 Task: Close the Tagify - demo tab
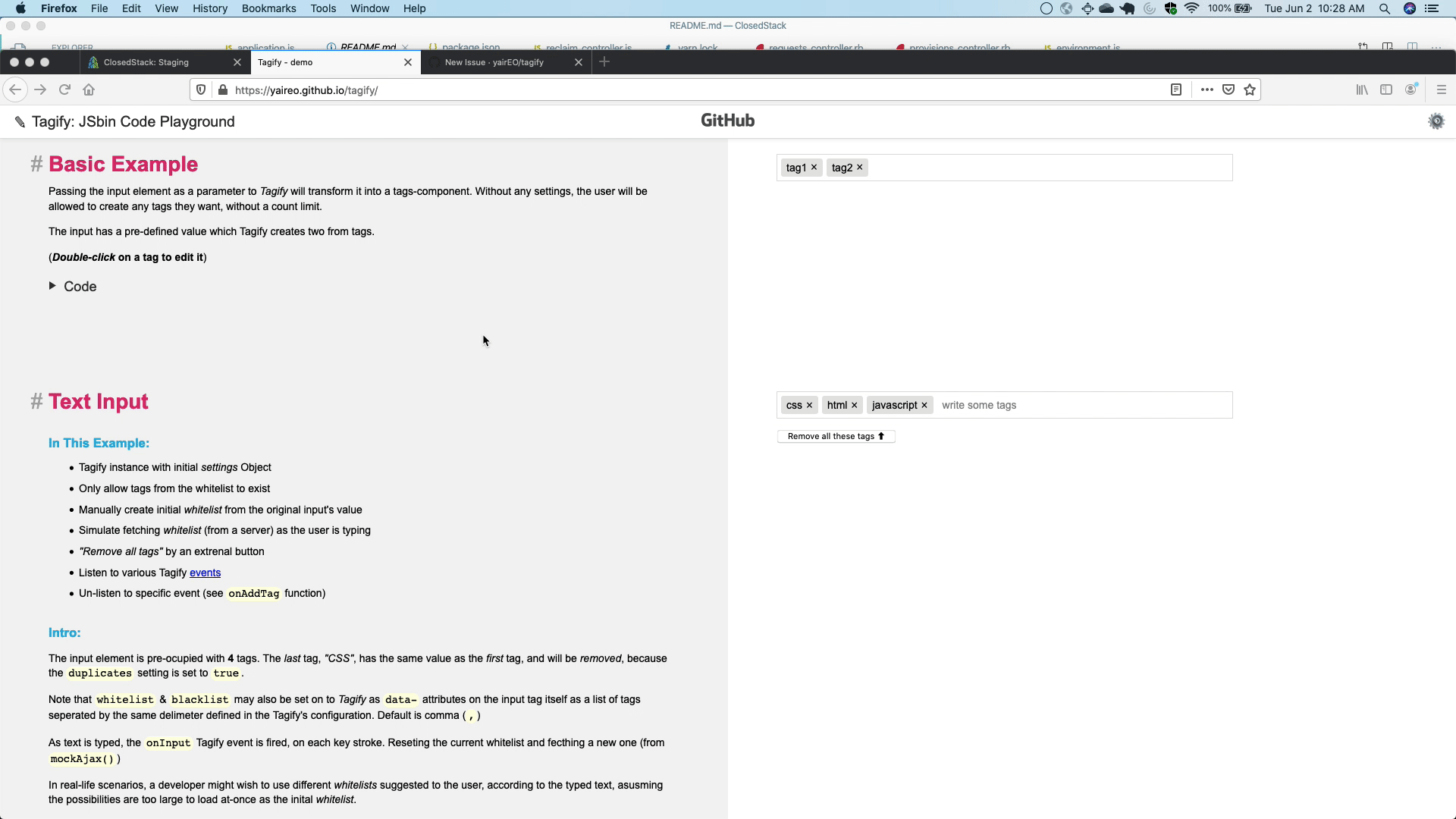408,62
